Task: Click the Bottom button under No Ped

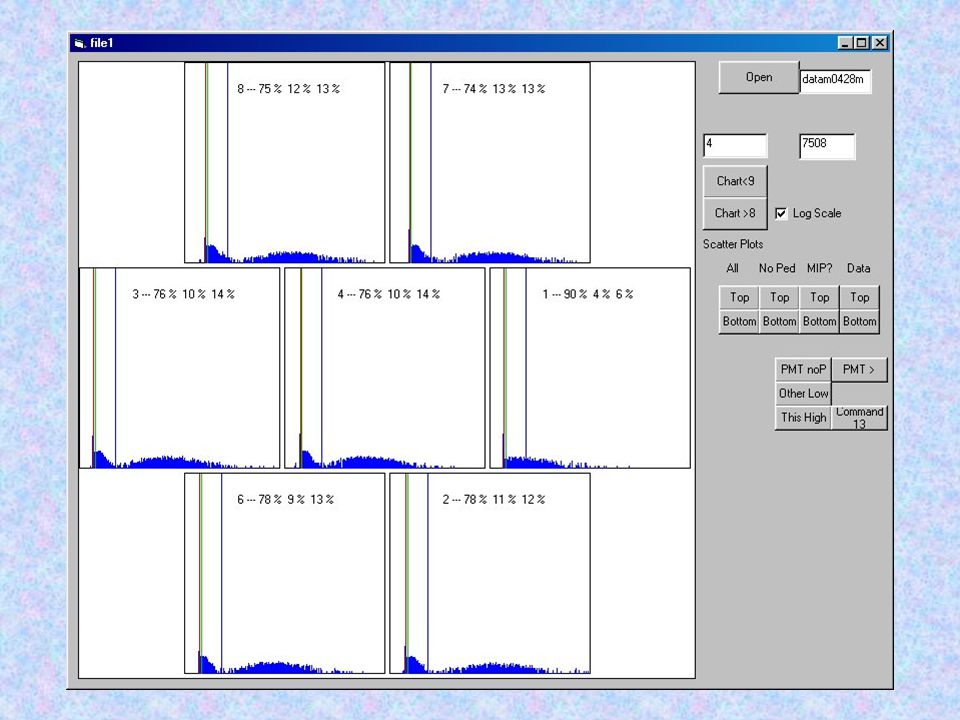Action: coord(779,321)
